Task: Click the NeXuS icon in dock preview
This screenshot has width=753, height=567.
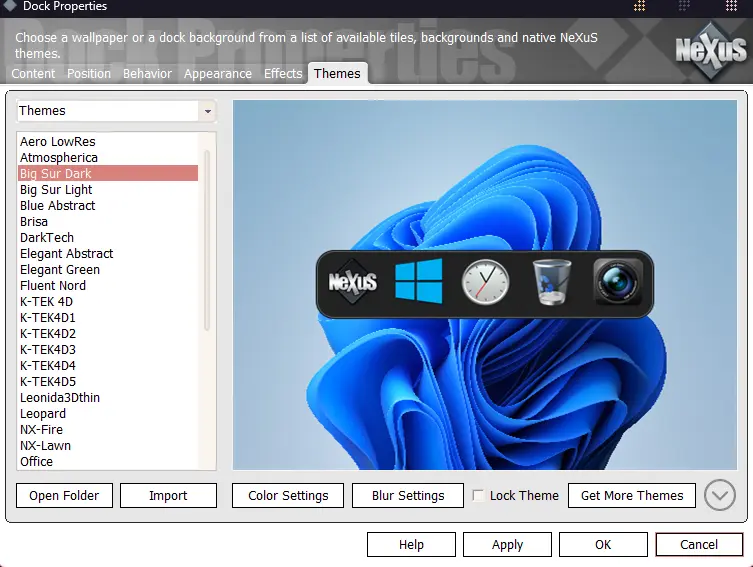Action: click(x=352, y=282)
